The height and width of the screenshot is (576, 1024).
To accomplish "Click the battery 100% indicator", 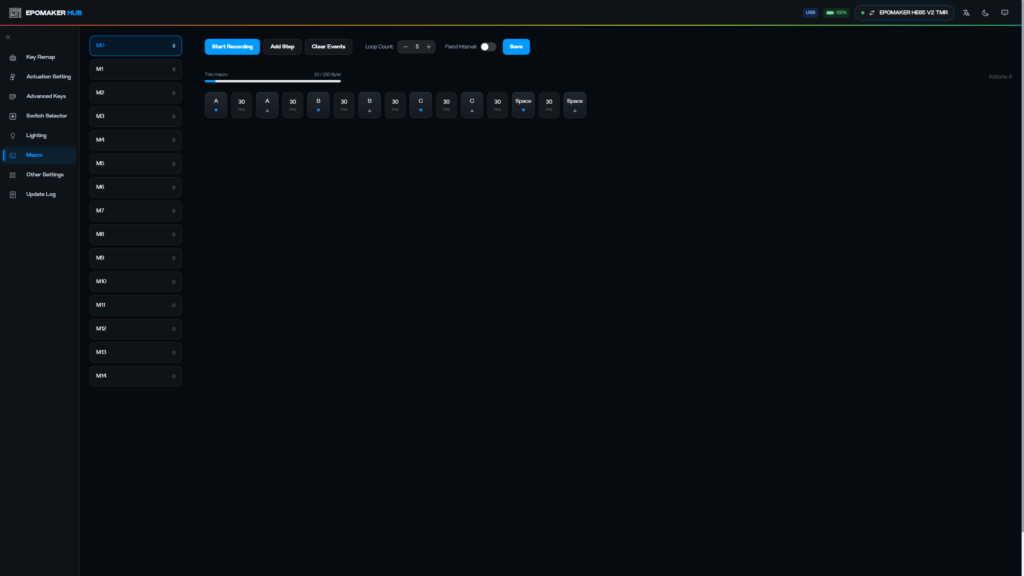I will point(836,12).
